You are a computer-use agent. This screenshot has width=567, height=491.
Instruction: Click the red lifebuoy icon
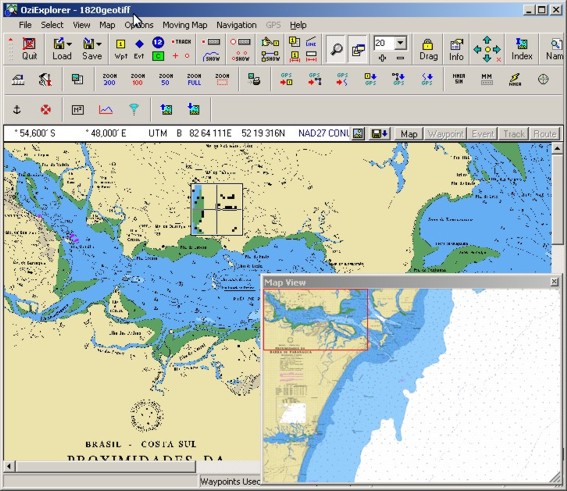click(x=45, y=109)
